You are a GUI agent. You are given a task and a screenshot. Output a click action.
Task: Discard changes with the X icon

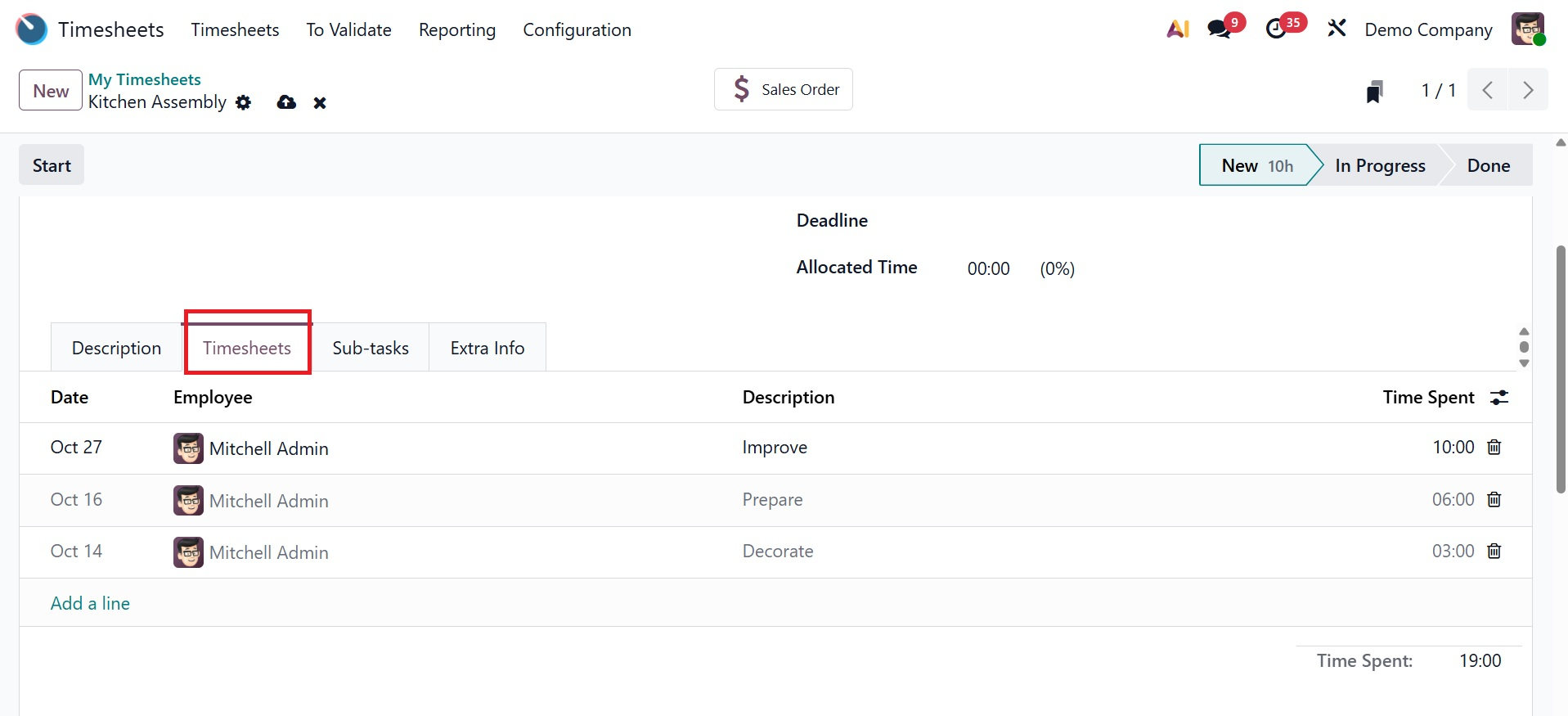320,103
